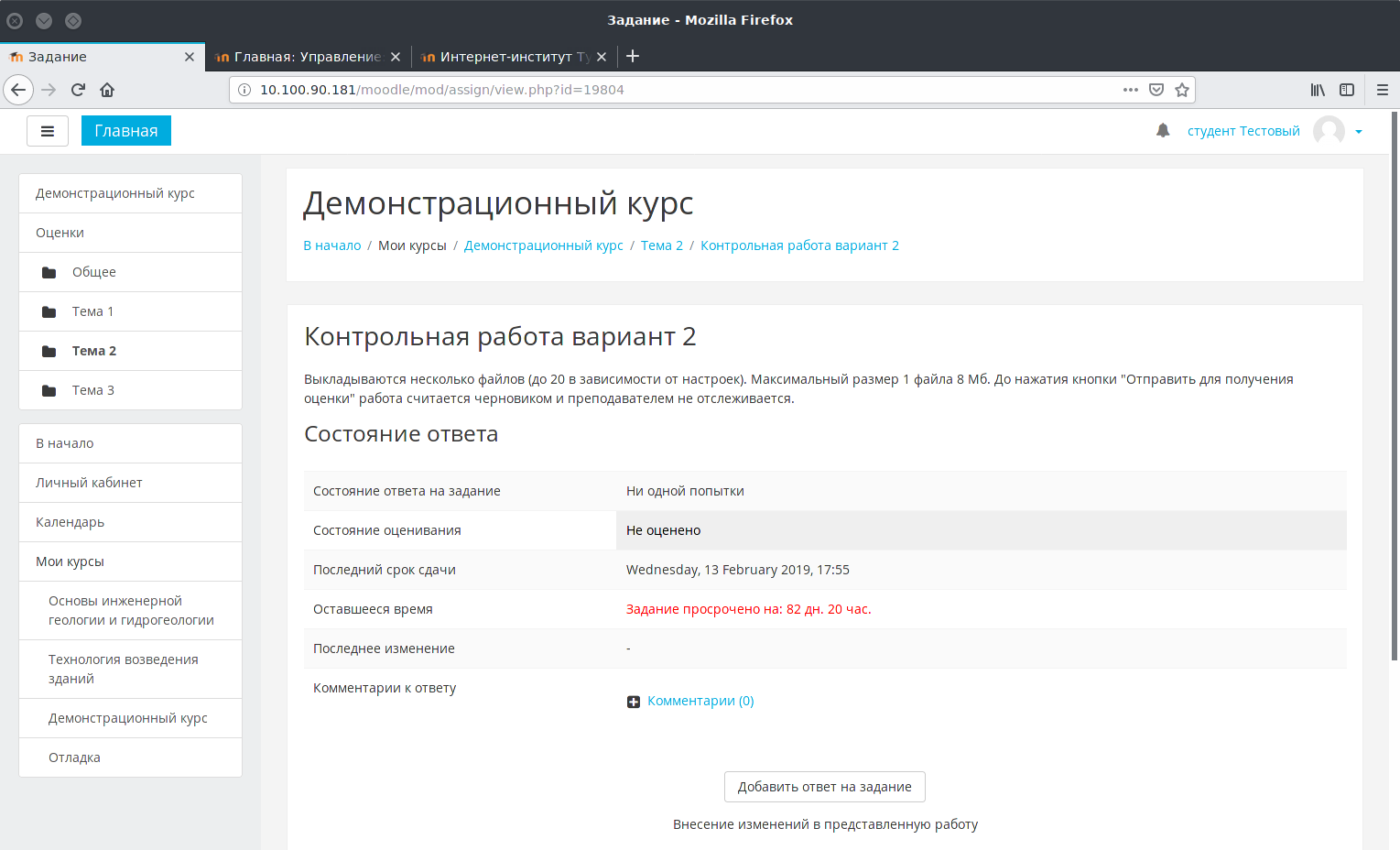Screen dimensions: 1400x850
Task: Click the browser Forward arrow button
Action: [x=49, y=90]
